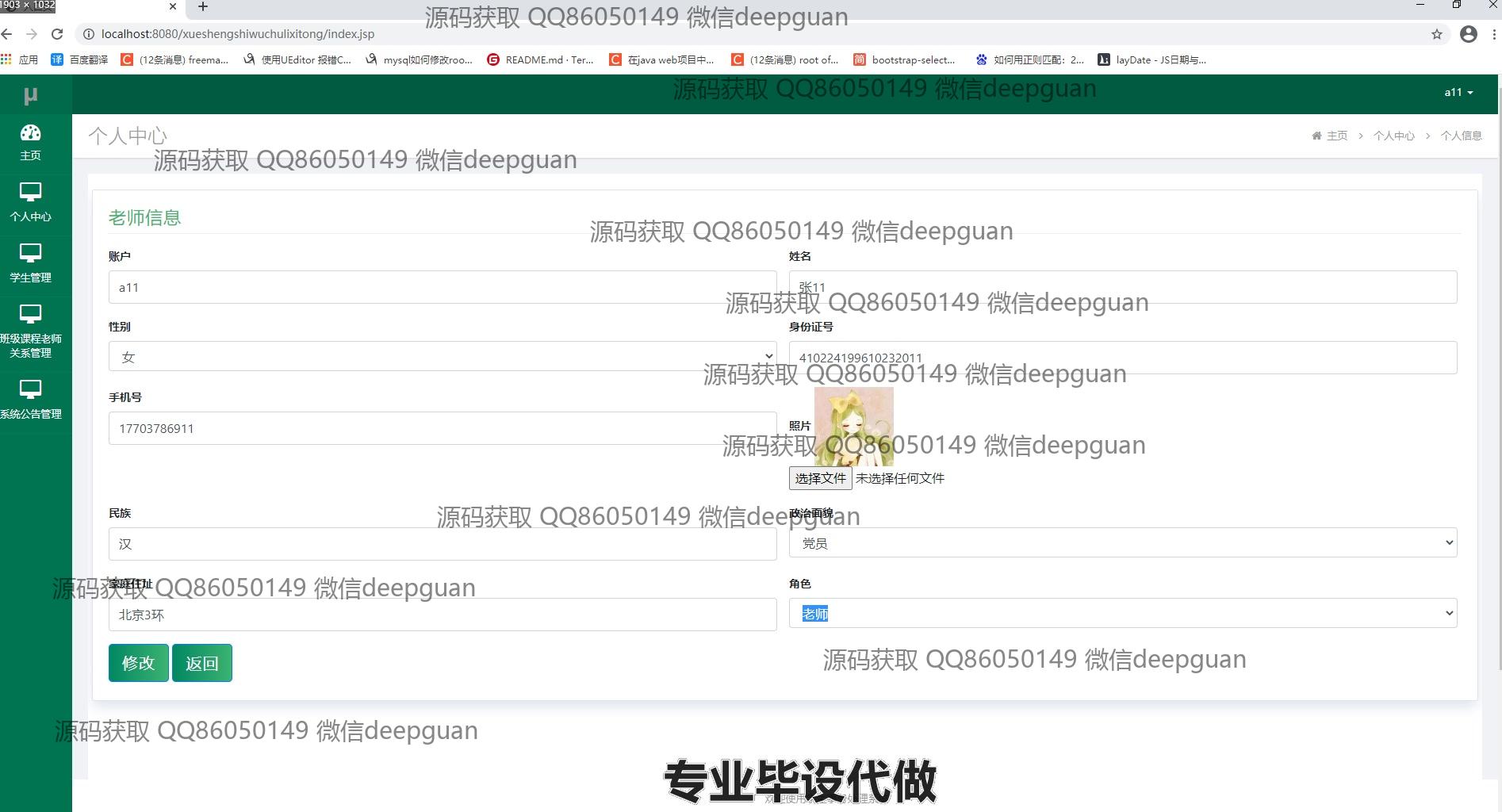Click the browser reload icon
The image size is (1502, 812).
point(57,34)
